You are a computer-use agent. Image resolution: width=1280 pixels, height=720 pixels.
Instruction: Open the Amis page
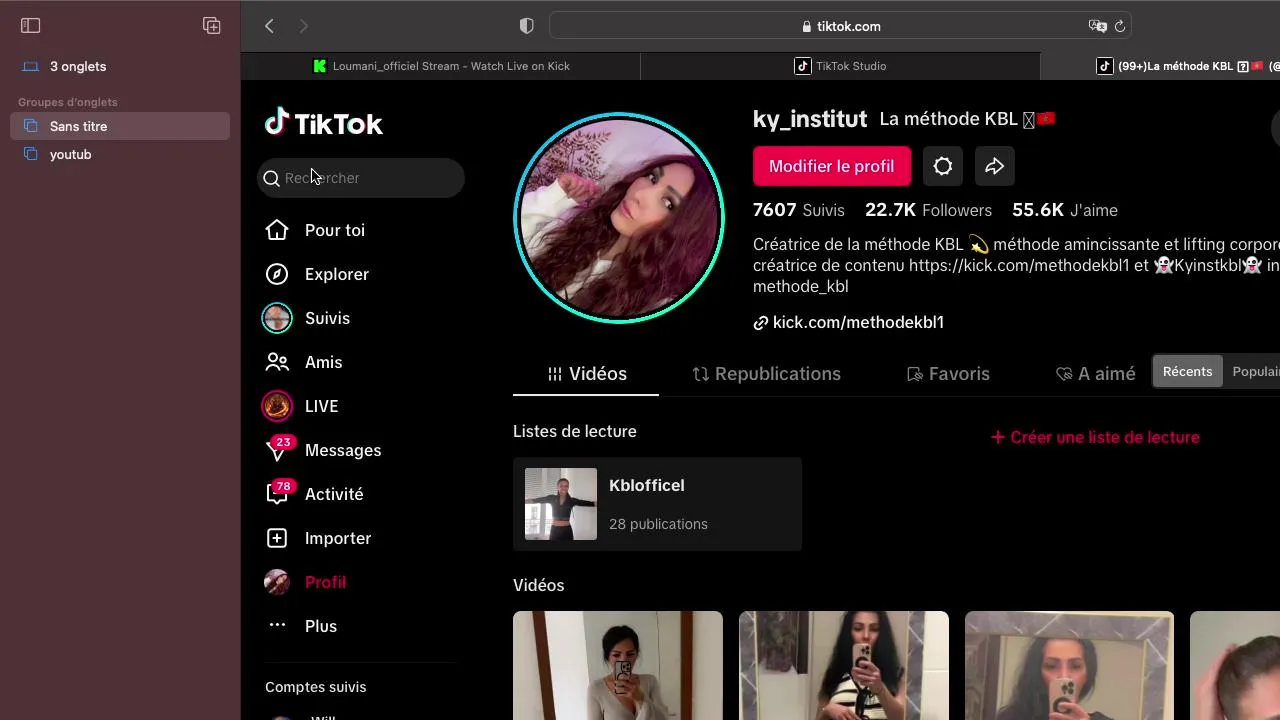pos(303,362)
